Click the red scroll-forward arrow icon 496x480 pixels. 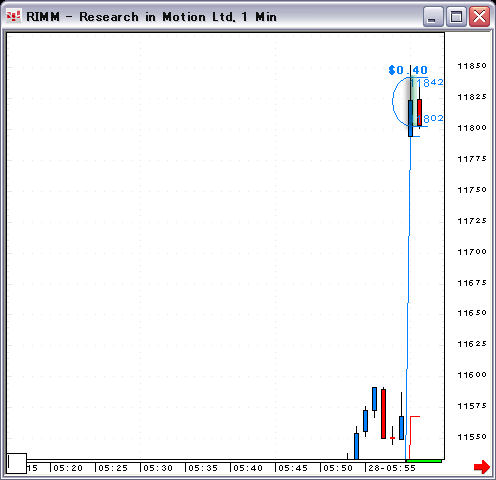482,467
